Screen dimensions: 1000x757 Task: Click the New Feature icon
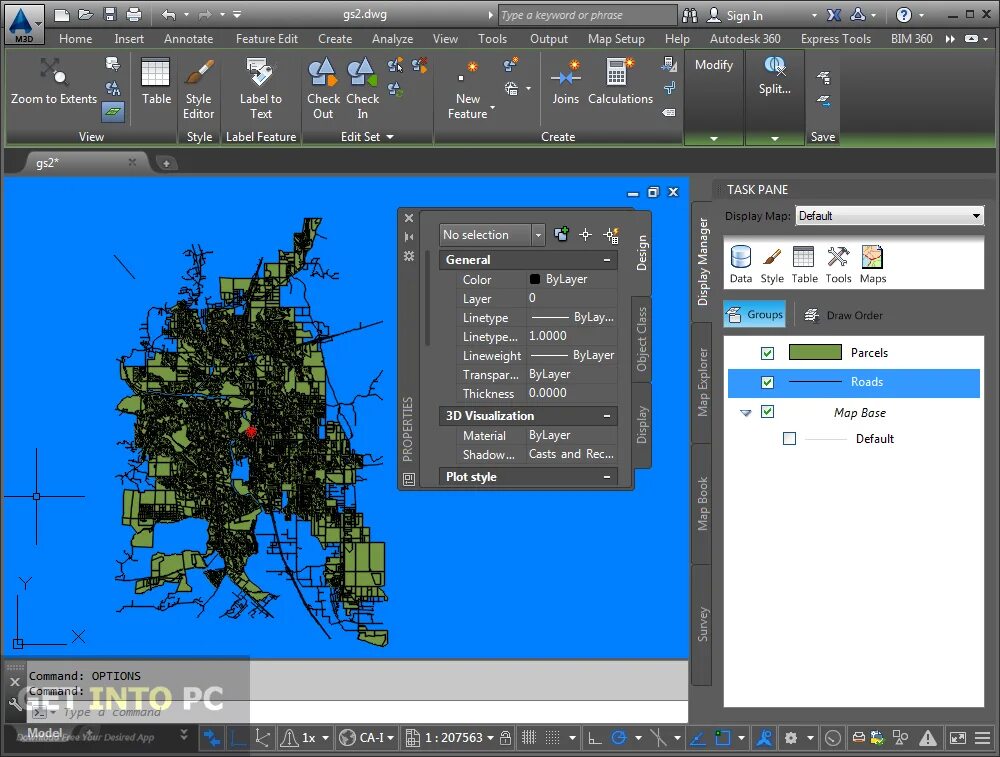pos(467,75)
